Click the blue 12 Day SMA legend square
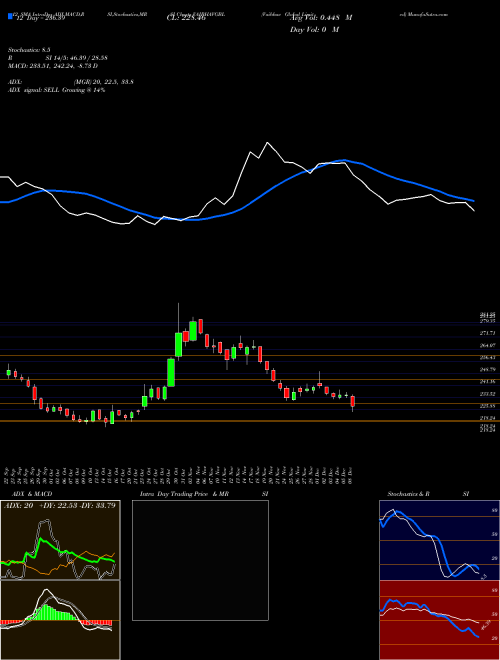 click(10, 16)
